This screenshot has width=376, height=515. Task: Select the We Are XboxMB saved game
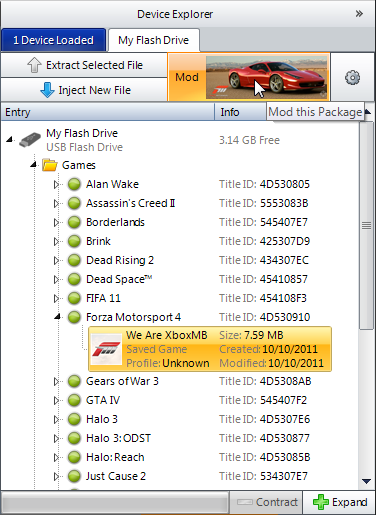pyautogui.click(x=210, y=349)
